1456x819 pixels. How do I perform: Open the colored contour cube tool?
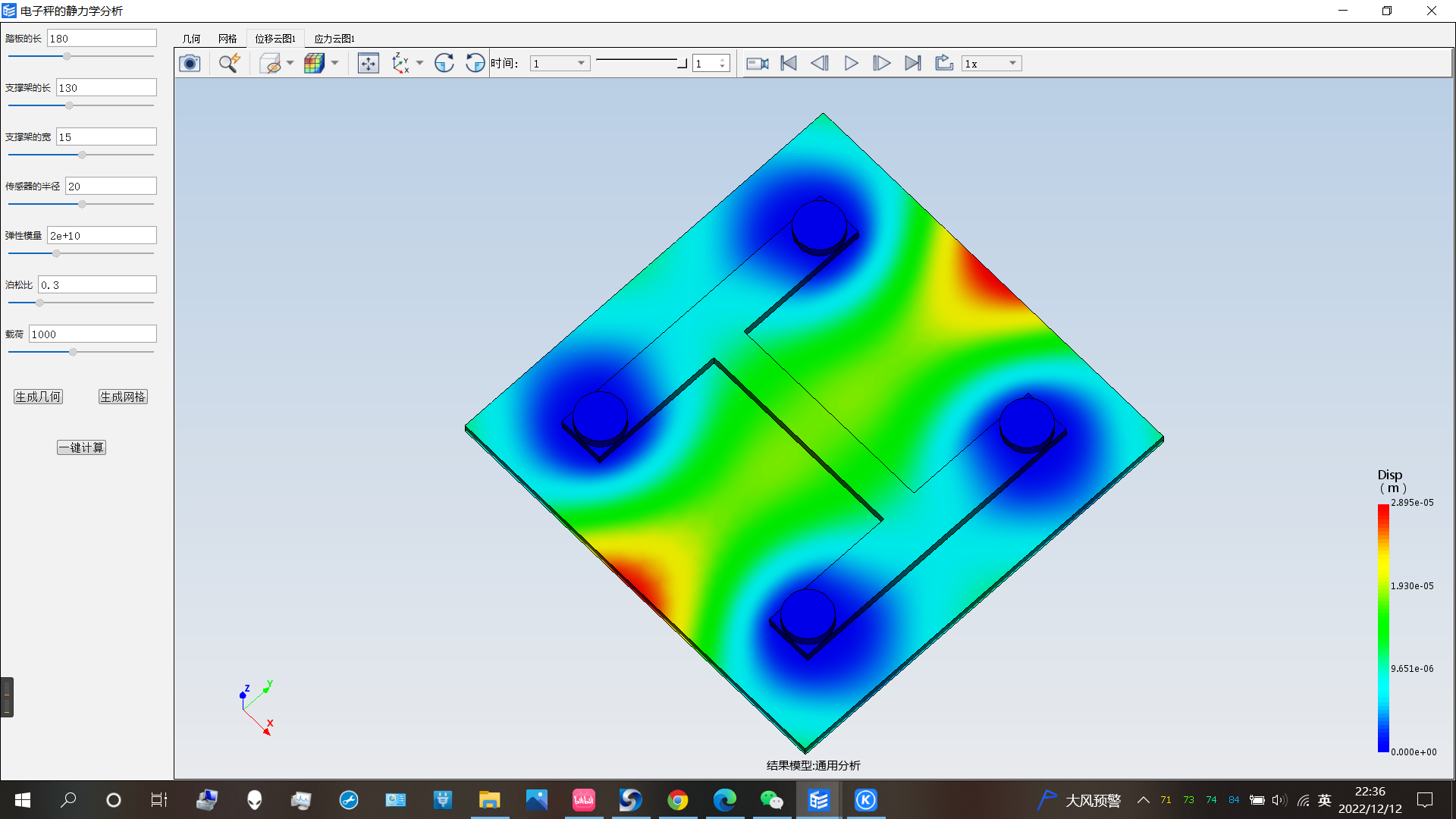(x=314, y=63)
